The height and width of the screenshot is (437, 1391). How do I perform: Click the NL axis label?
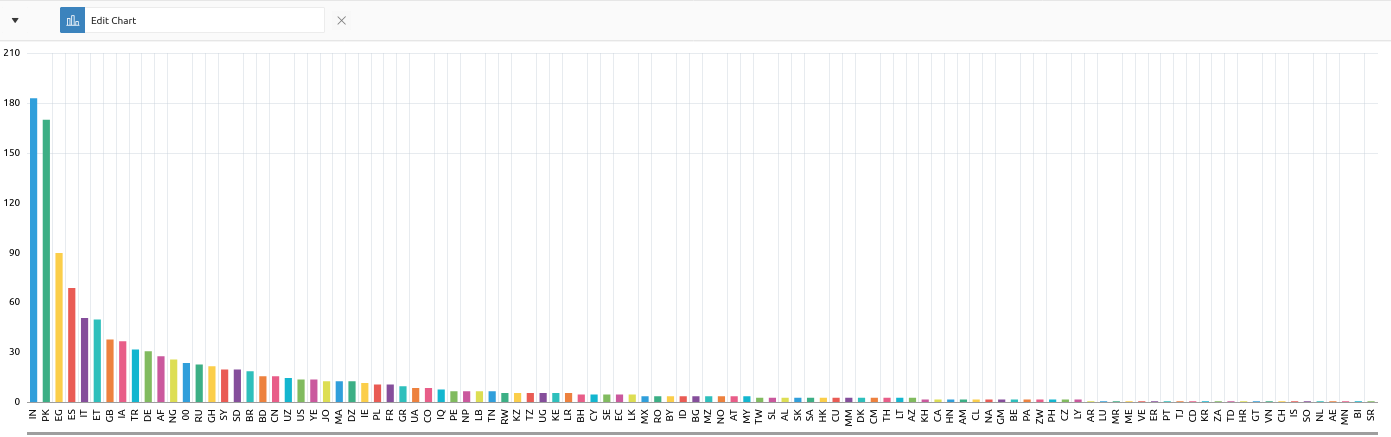(1319, 413)
